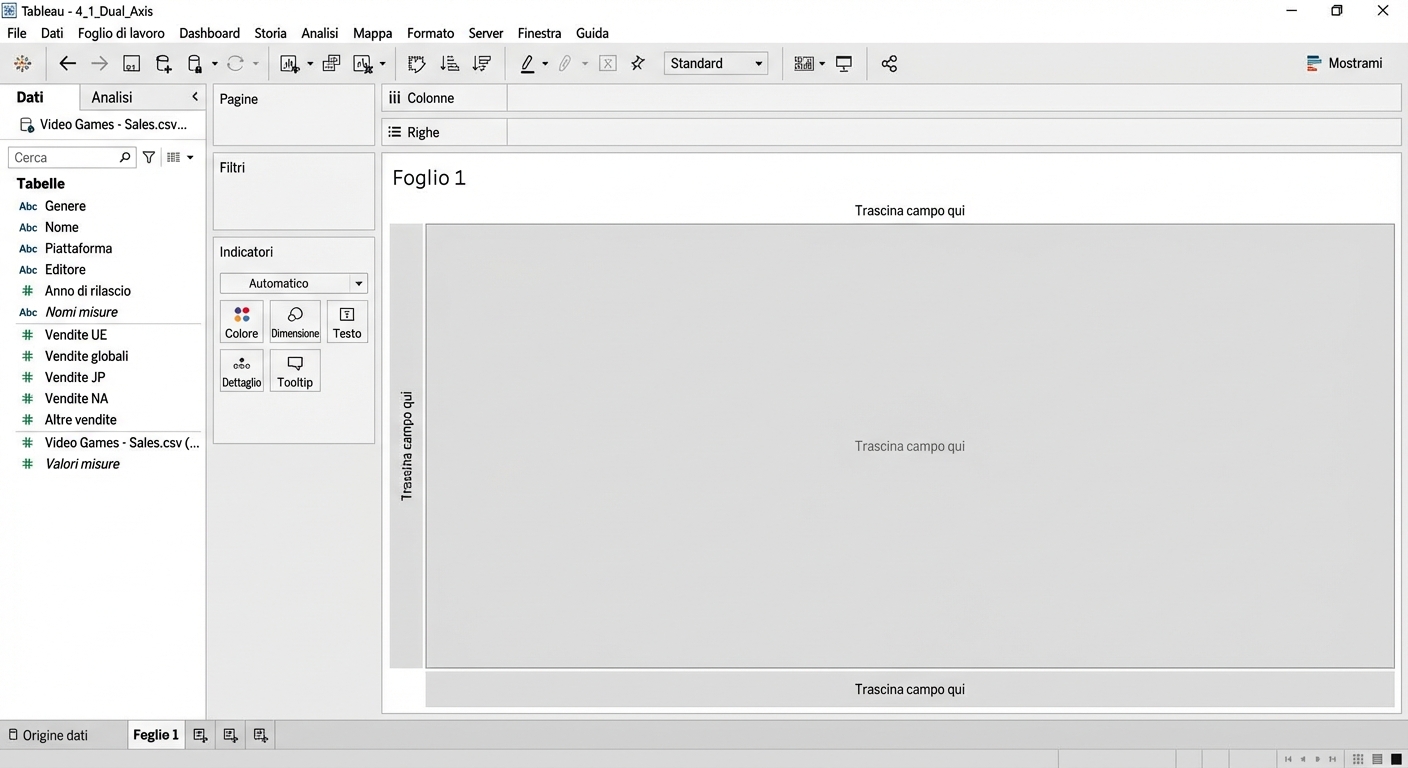Toggle presentation mode on
Viewport: 1408px width, 768px height.
[843, 63]
